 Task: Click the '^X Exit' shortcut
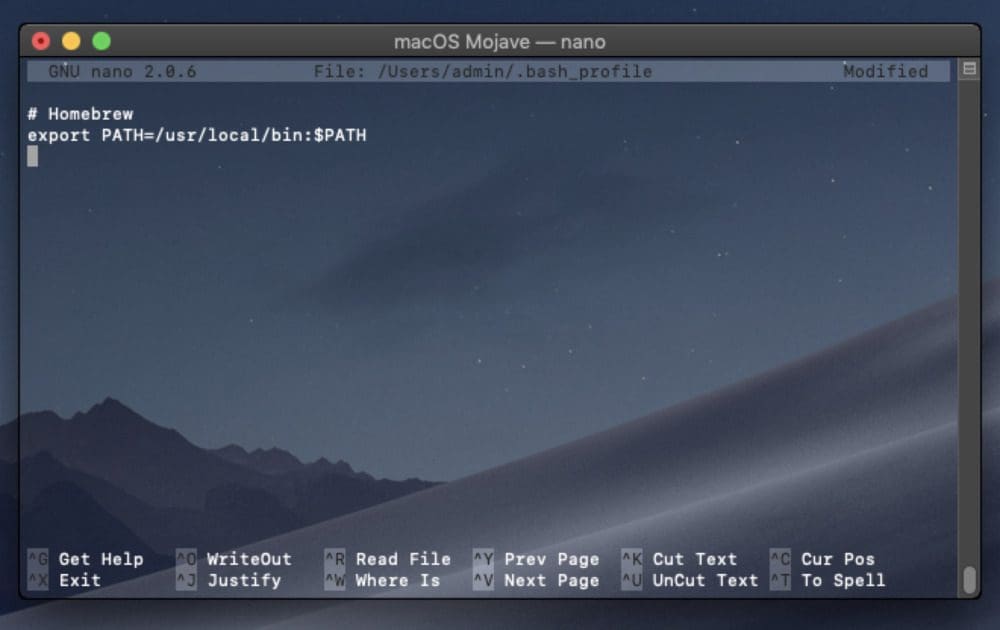[64, 581]
